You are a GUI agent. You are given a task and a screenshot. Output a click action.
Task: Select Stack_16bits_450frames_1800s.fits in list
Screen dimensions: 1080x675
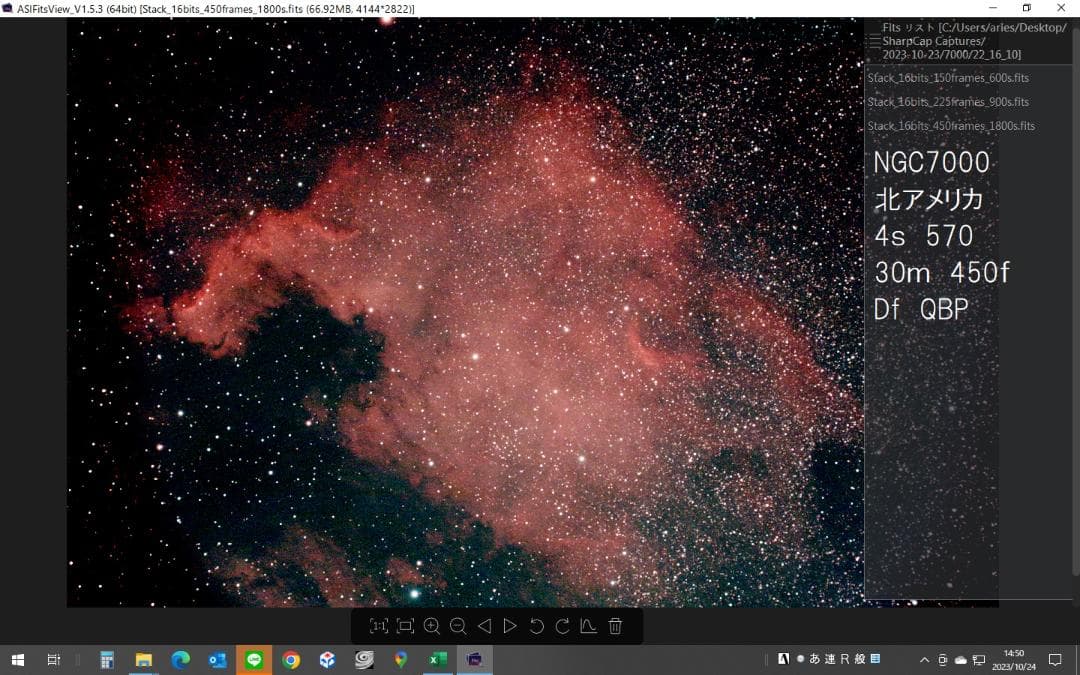point(951,126)
